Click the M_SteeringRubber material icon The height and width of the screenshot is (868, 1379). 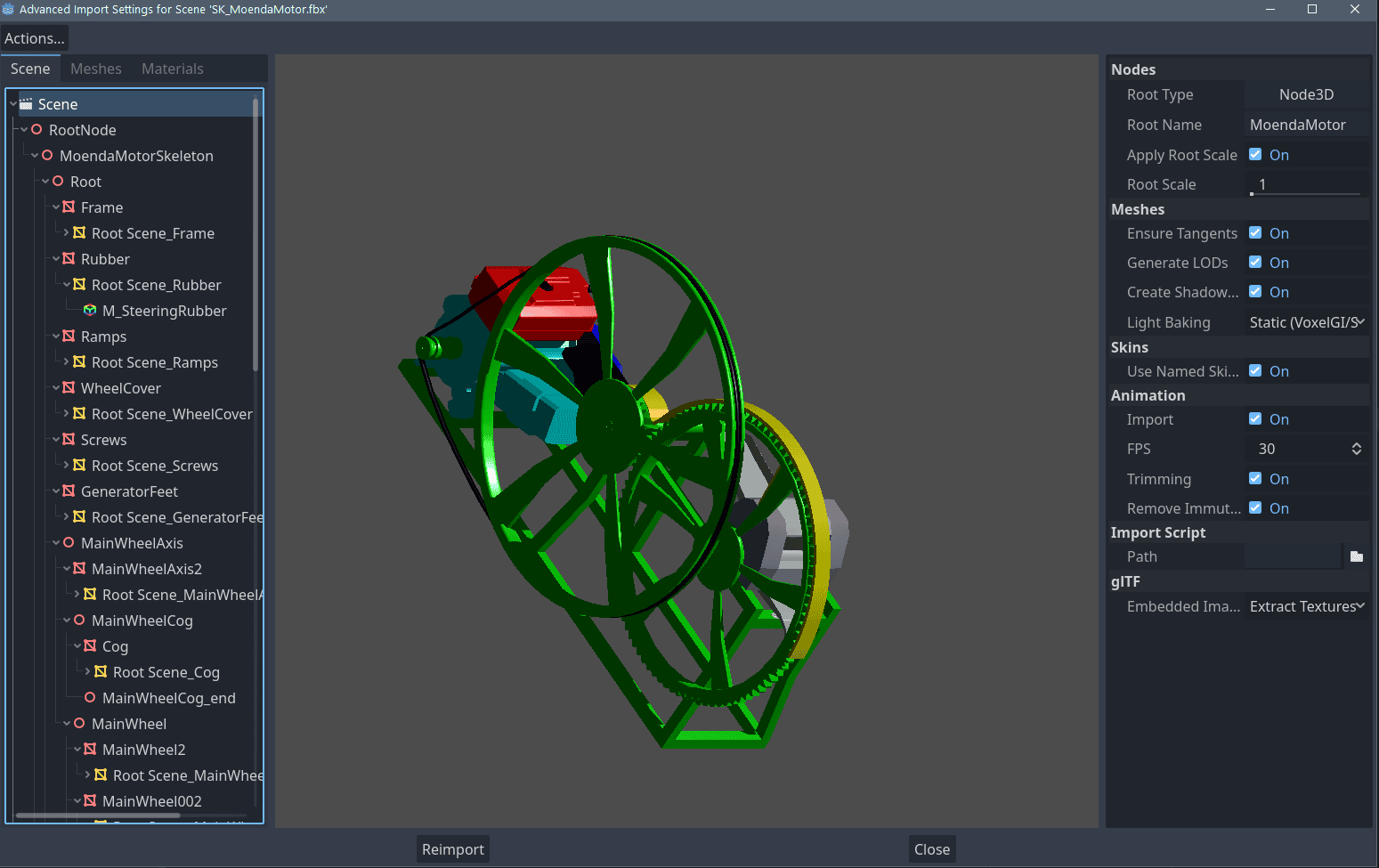click(90, 311)
